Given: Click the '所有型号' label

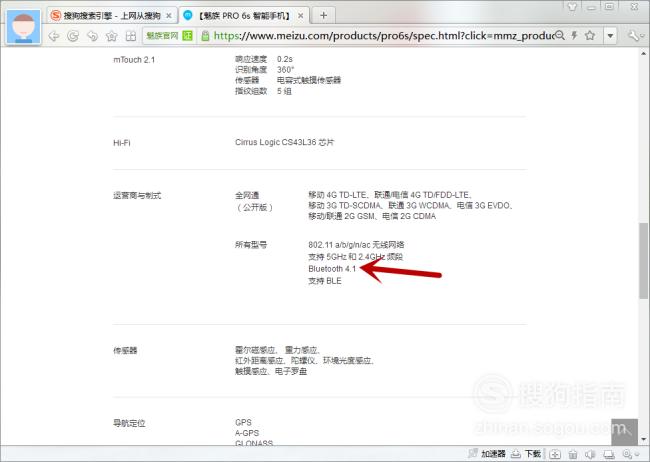Looking at the screenshot, I should (251, 245).
